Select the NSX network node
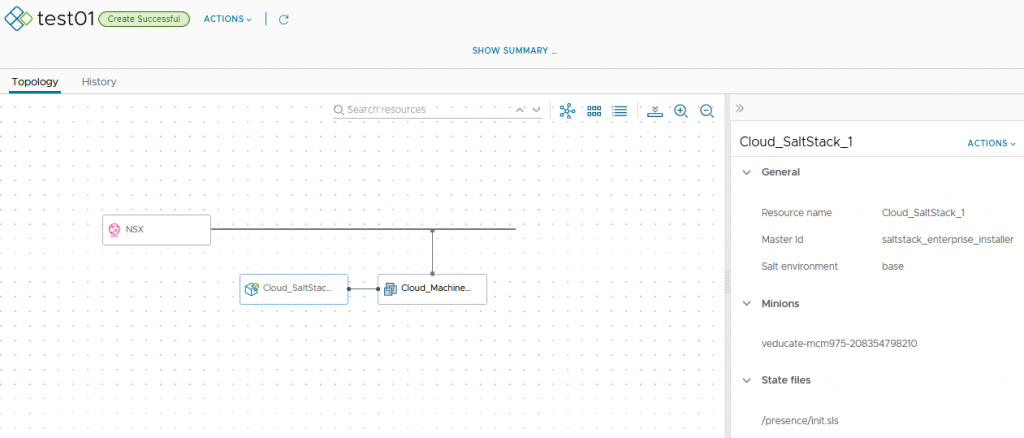Screen dimensions: 1024x438 point(157,230)
